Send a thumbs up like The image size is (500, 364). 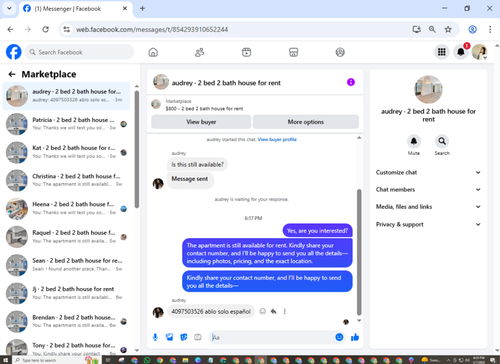[355, 337]
